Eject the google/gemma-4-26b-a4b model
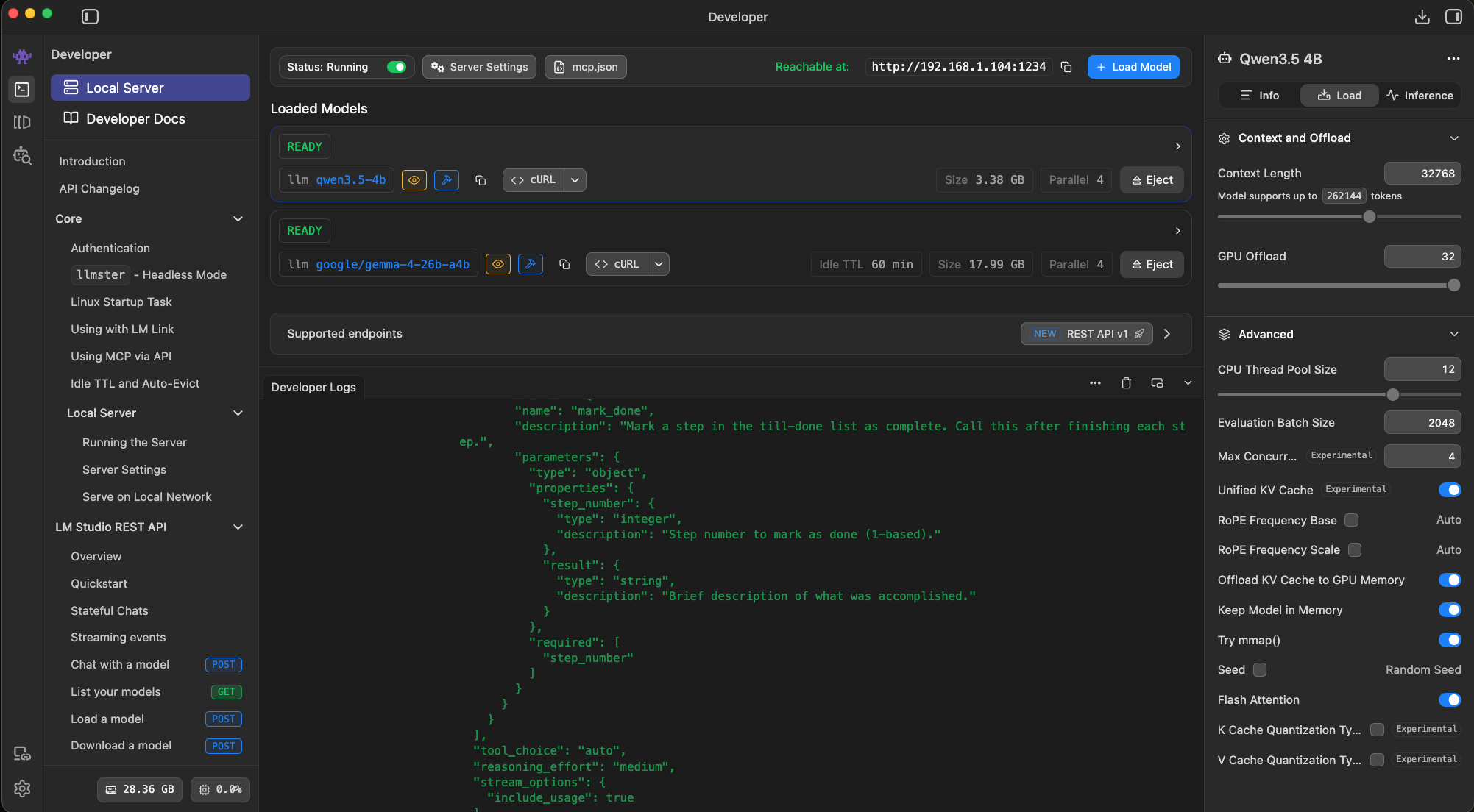This screenshot has width=1474, height=812. (x=1152, y=265)
